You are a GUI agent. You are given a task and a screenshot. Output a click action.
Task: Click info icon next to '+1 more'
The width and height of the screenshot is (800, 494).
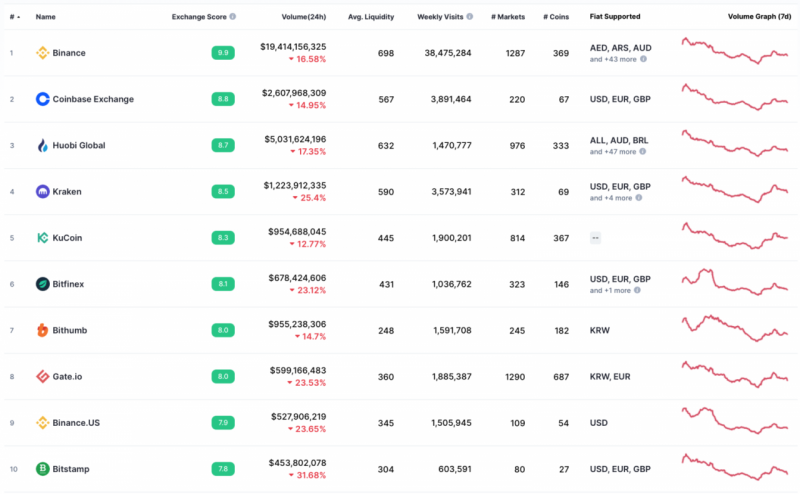(x=637, y=290)
